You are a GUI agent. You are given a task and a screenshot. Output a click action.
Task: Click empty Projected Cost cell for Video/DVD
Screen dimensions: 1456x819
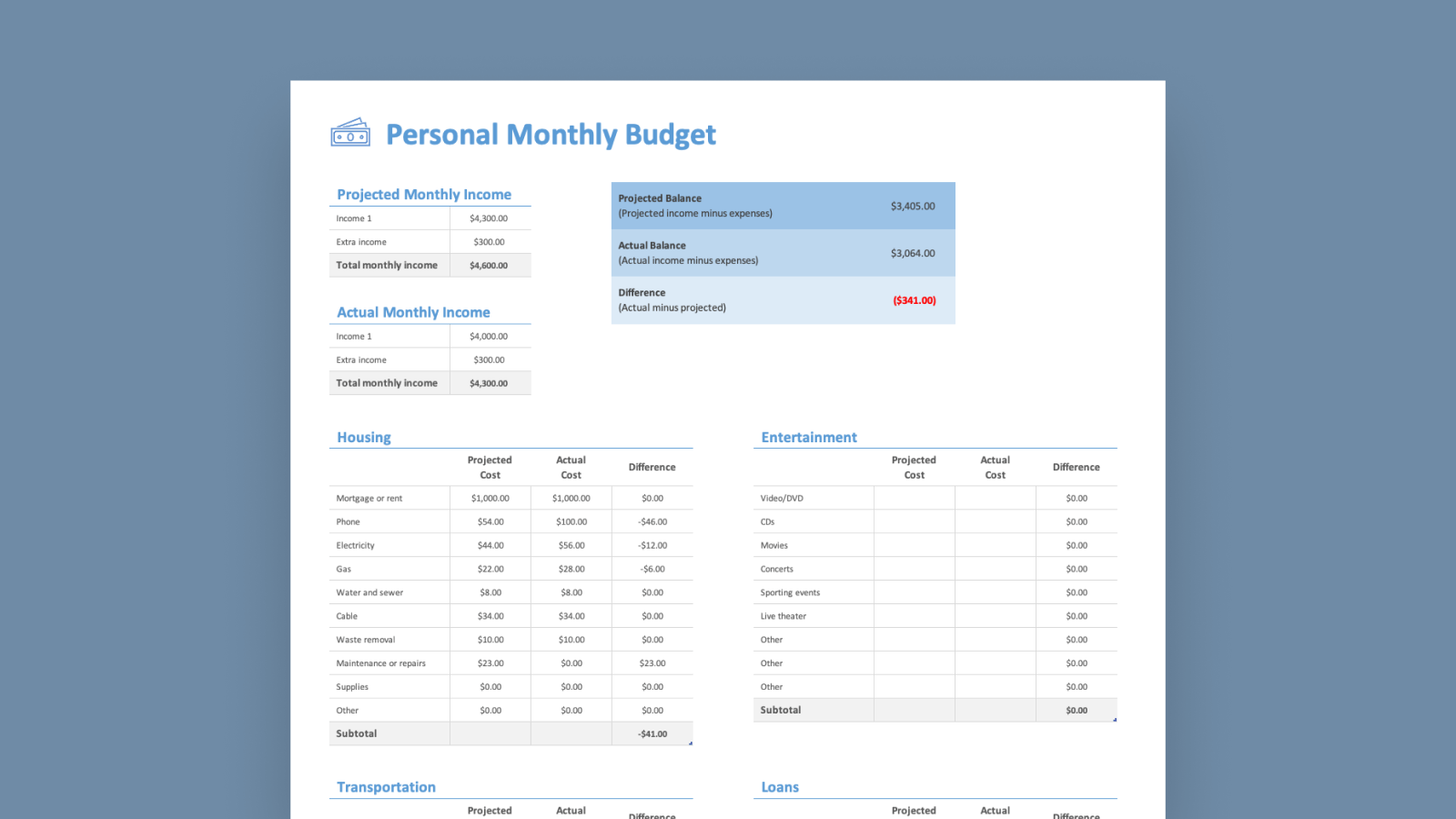point(914,499)
